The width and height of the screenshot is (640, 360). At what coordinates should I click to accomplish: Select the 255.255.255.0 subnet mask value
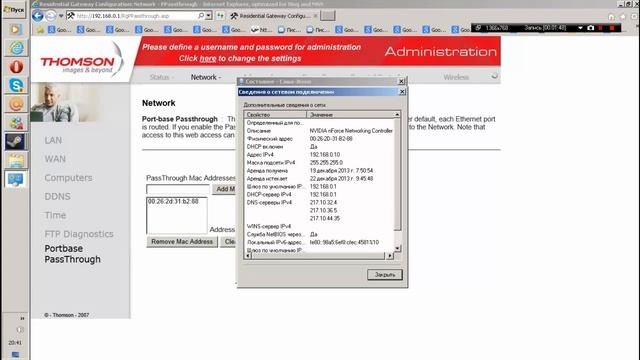pyautogui.click(x=326, y=162)
